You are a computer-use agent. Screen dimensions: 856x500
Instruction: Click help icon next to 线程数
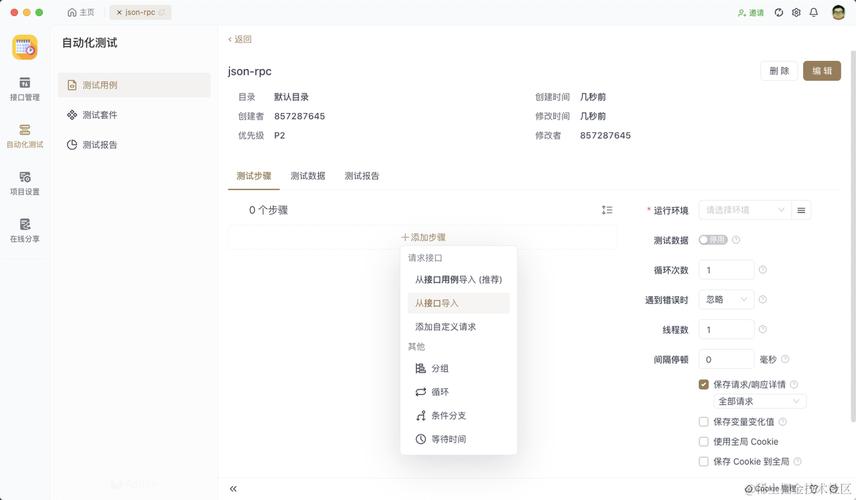pyautogui.click(x=763, y=329)
